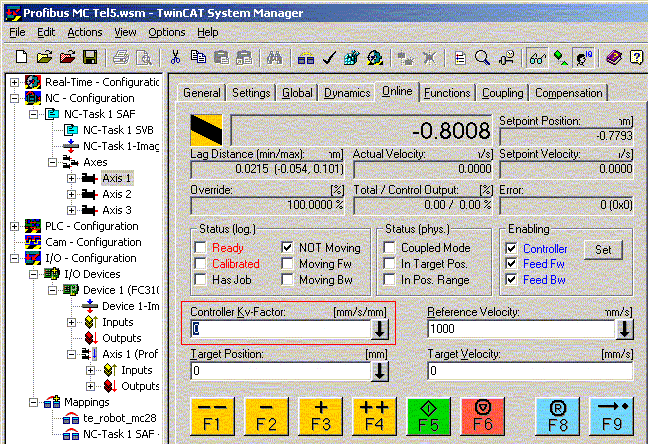The image size is (648, 444).
Task: Click the Find binoculars icon
Action: 274,57
